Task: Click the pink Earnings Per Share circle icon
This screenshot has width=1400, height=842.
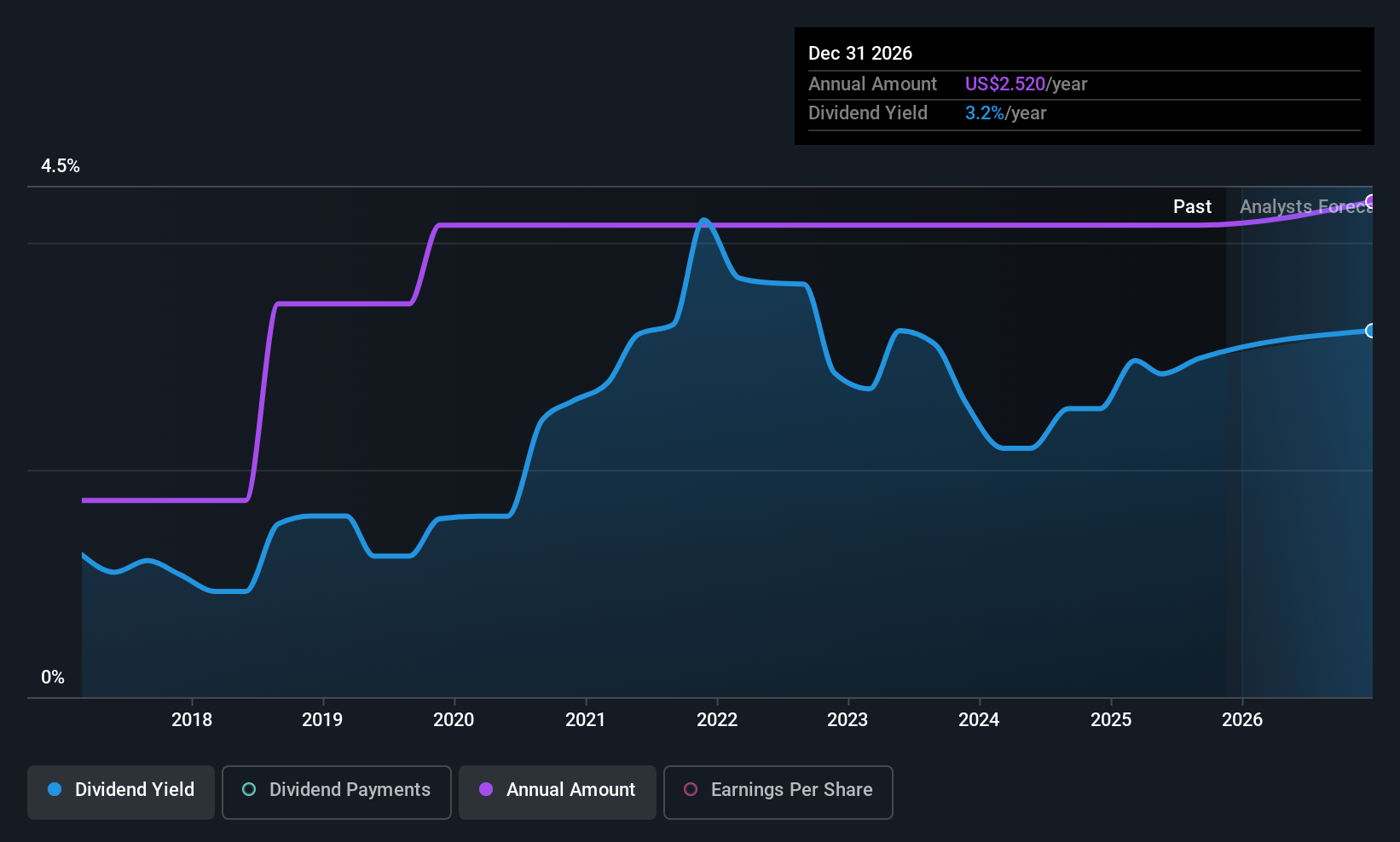Action: pyautogui.click(x=691, y=790)
